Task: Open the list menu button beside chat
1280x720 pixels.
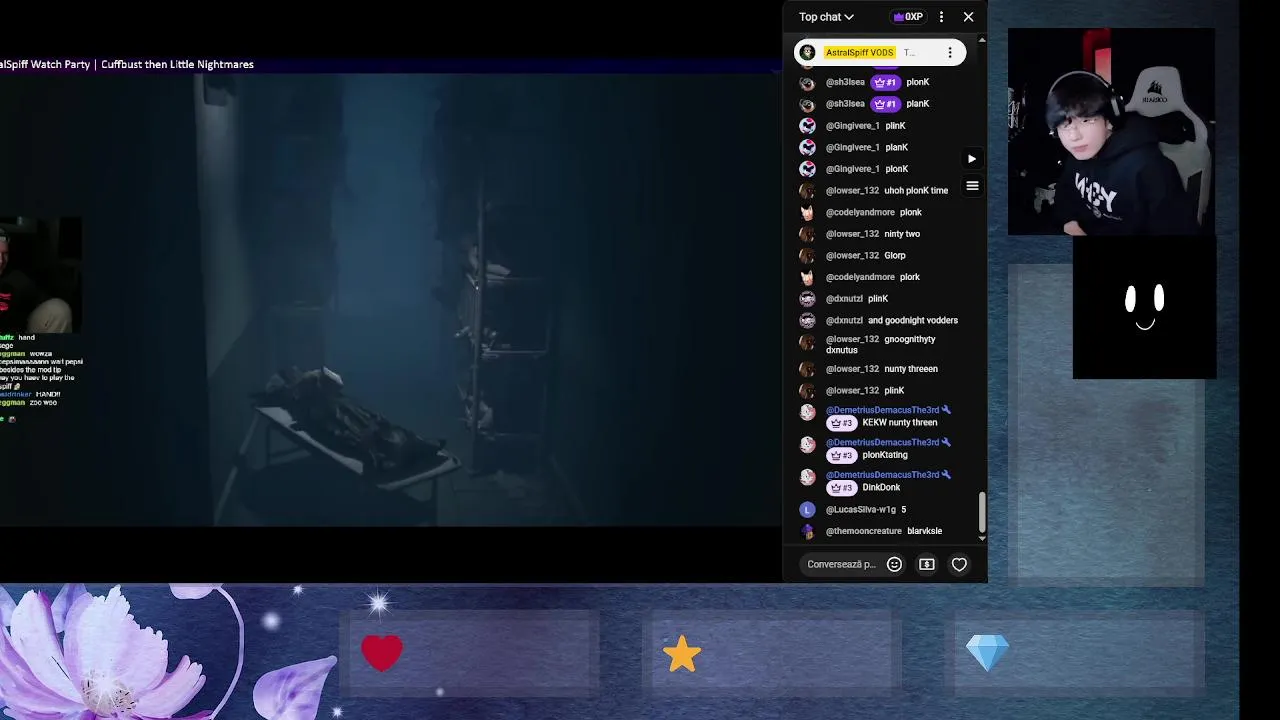Action: pyautogui.click(x=972, y=186)
